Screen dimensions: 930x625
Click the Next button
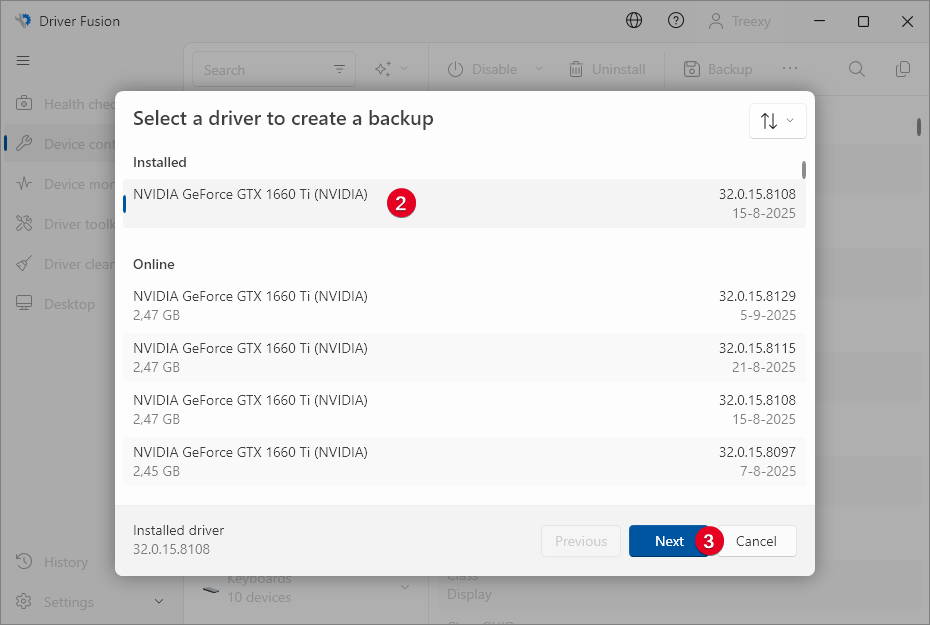coord(669,541)
